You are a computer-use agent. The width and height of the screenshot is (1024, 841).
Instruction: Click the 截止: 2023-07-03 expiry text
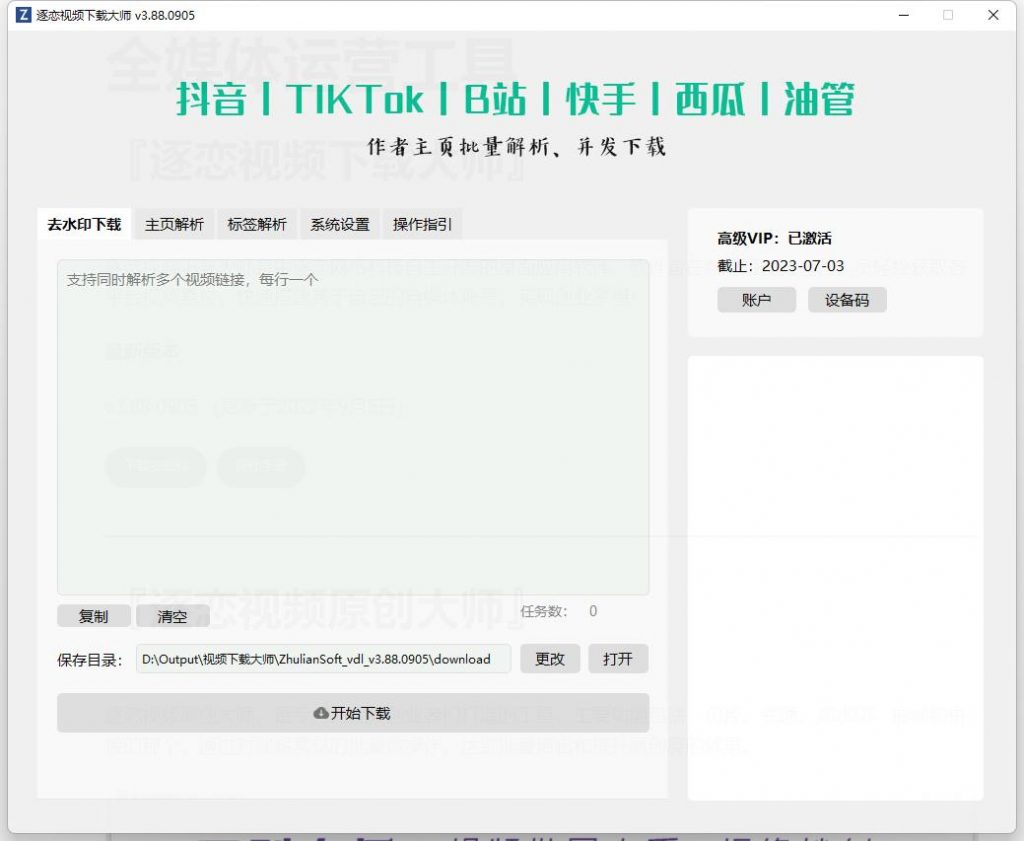coord(780,266)
